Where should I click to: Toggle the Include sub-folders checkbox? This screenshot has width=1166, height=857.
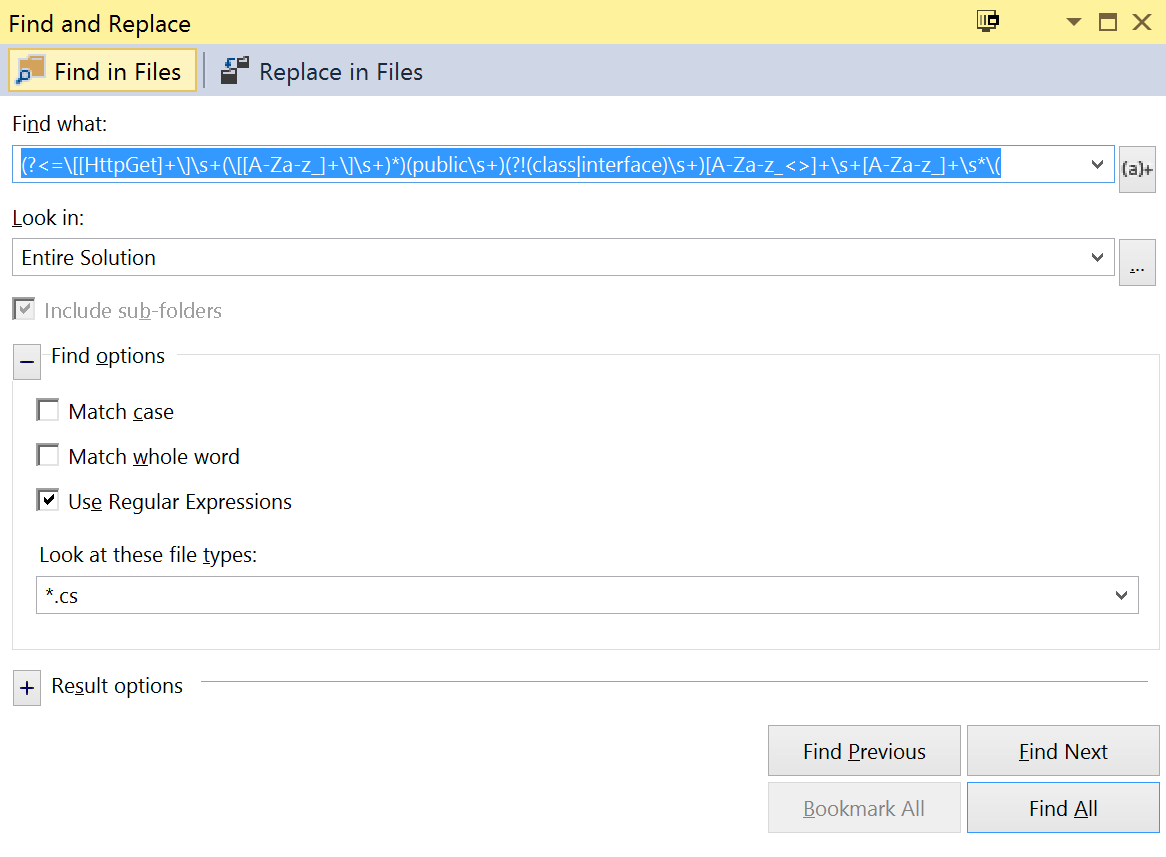pos(24,309)
